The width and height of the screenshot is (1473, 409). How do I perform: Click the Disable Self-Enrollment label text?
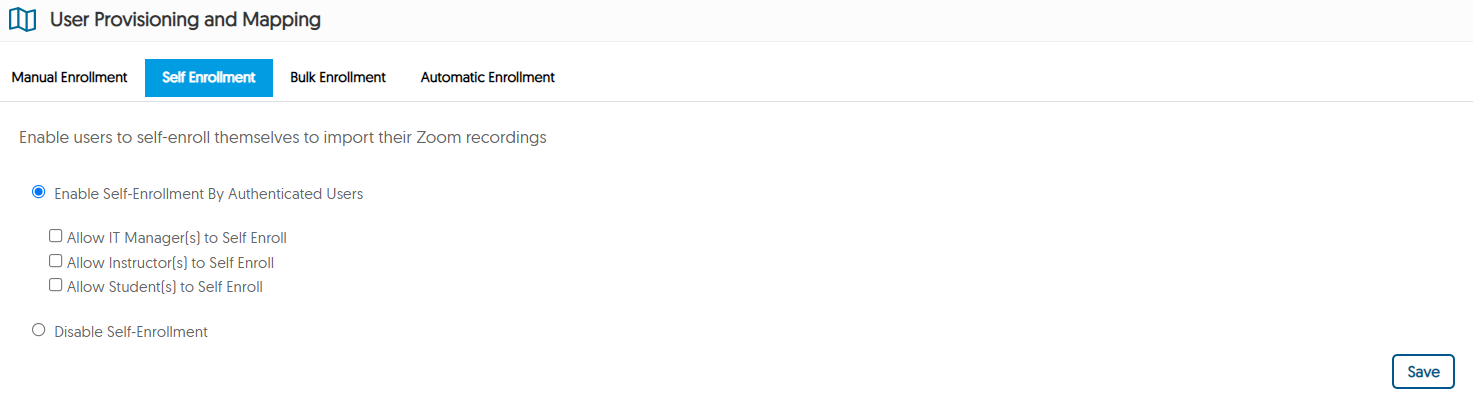(x=131, y=332)
